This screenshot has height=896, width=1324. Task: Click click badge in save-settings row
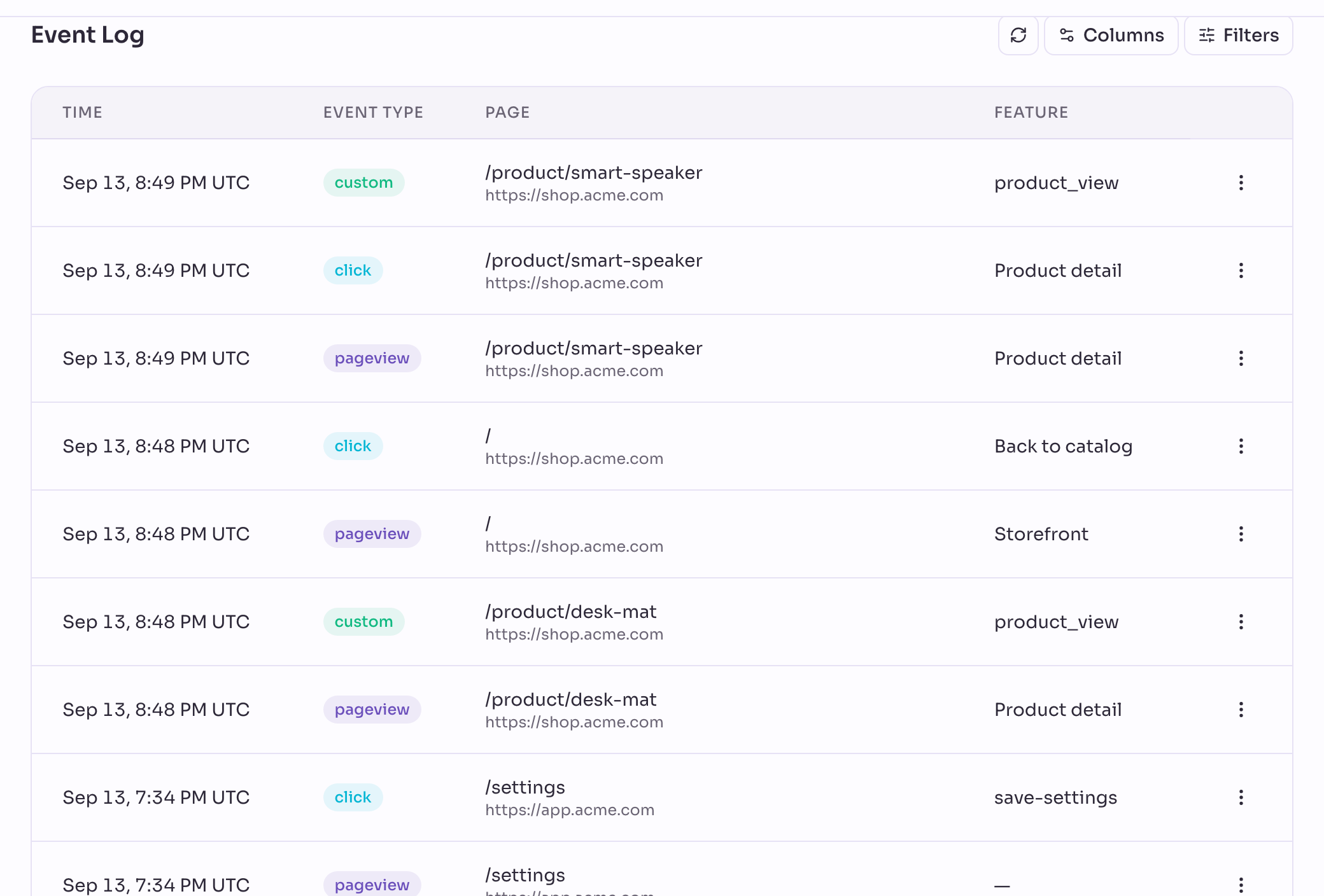pos(353,797)
